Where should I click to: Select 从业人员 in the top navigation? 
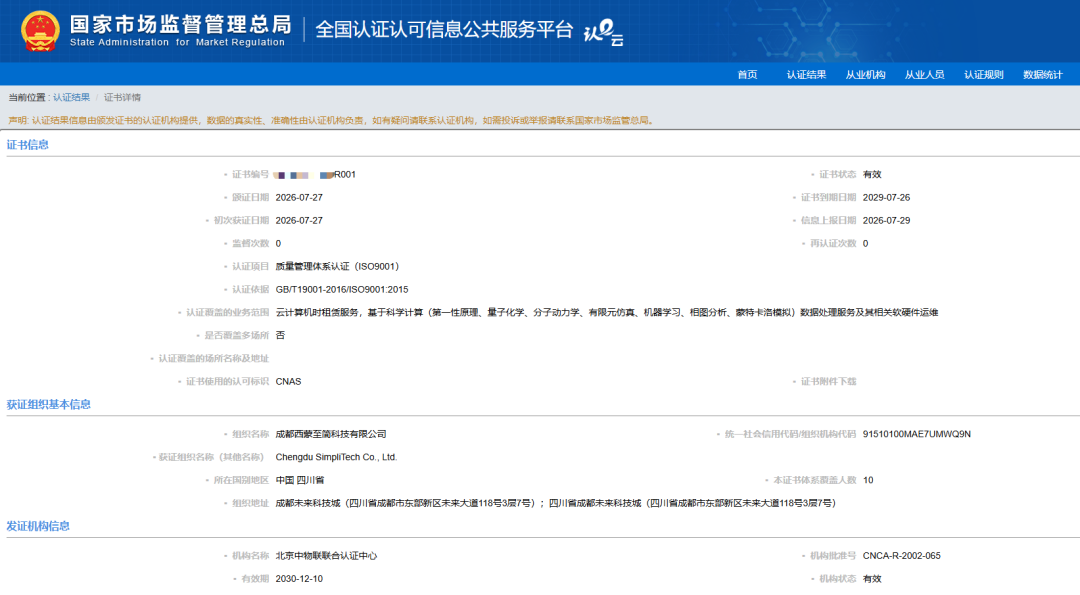coord(924,74)
